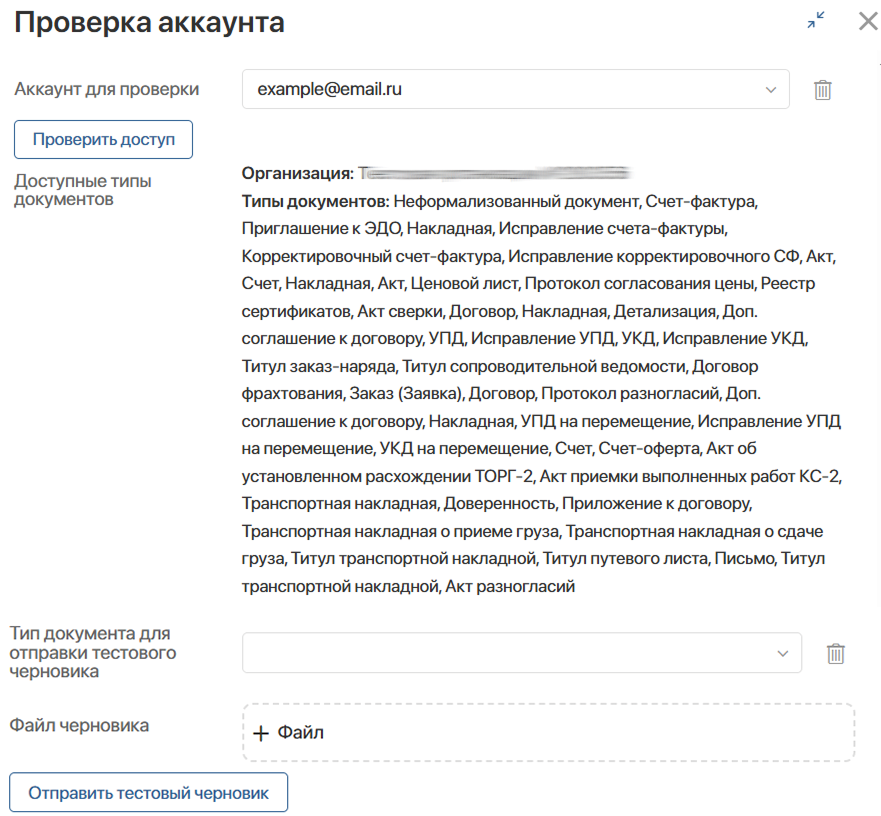This screenshot has height=816, width=881.
Task: Click the text Письмо
Action: click(745, 559)
